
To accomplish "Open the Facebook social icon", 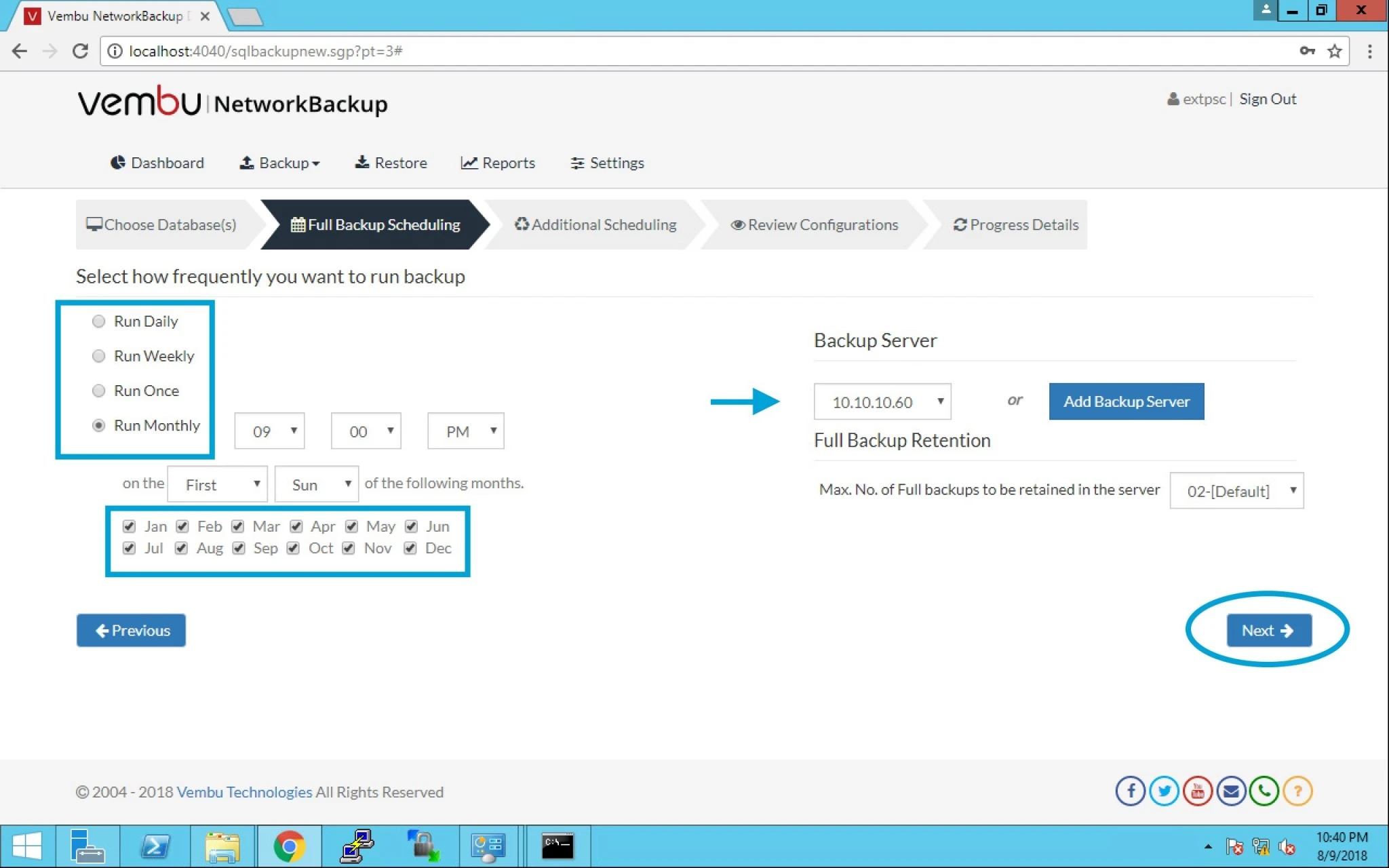I will (x=1131, y=791).
